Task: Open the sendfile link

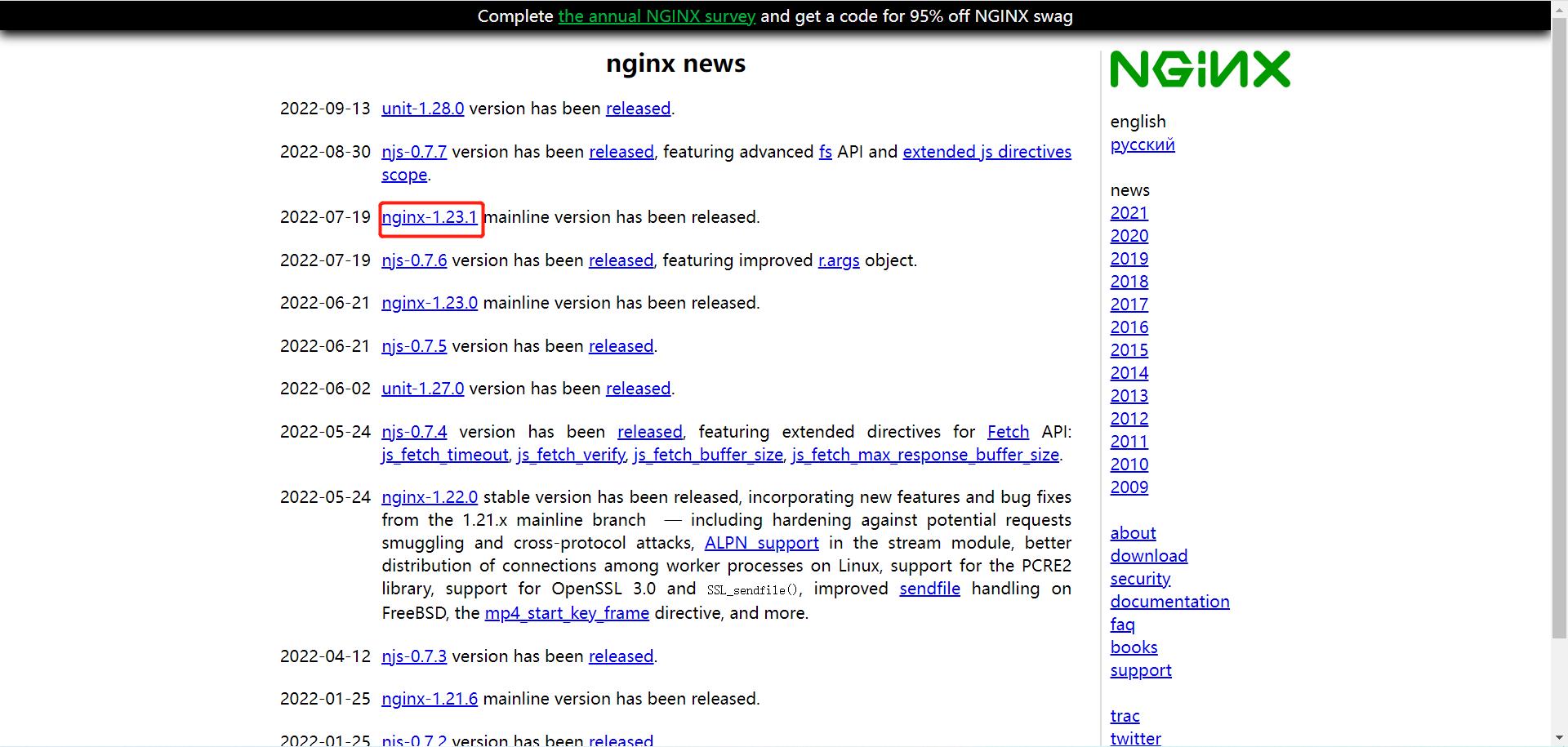Action: [x=929, y=589]
